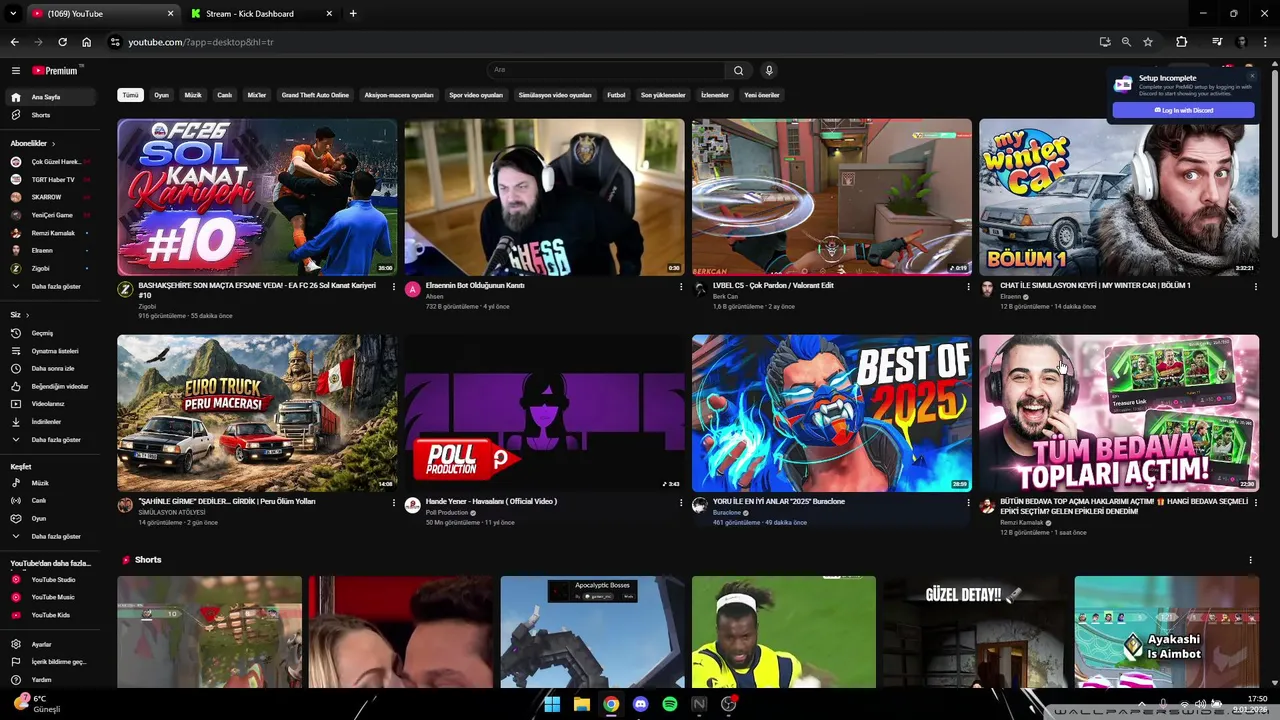The height and width of the screenshot is (720, 1280).
Task: Open Shorts in the sidebar
Action: (x=53, y=115)
